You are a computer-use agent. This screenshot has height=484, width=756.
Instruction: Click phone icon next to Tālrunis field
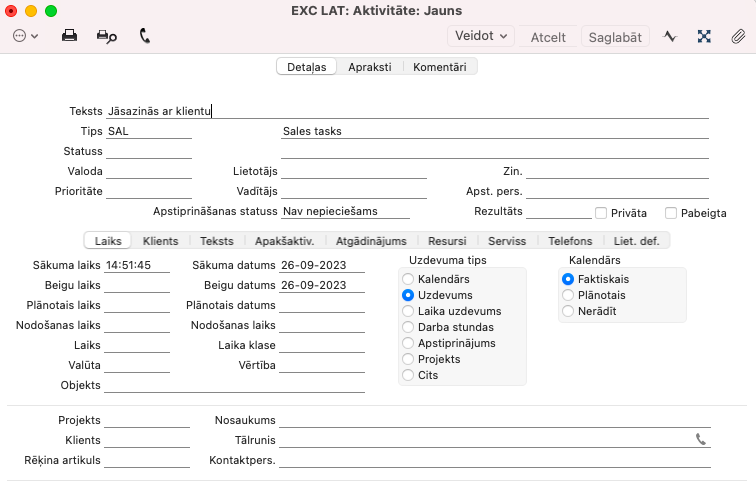point(700,439)
